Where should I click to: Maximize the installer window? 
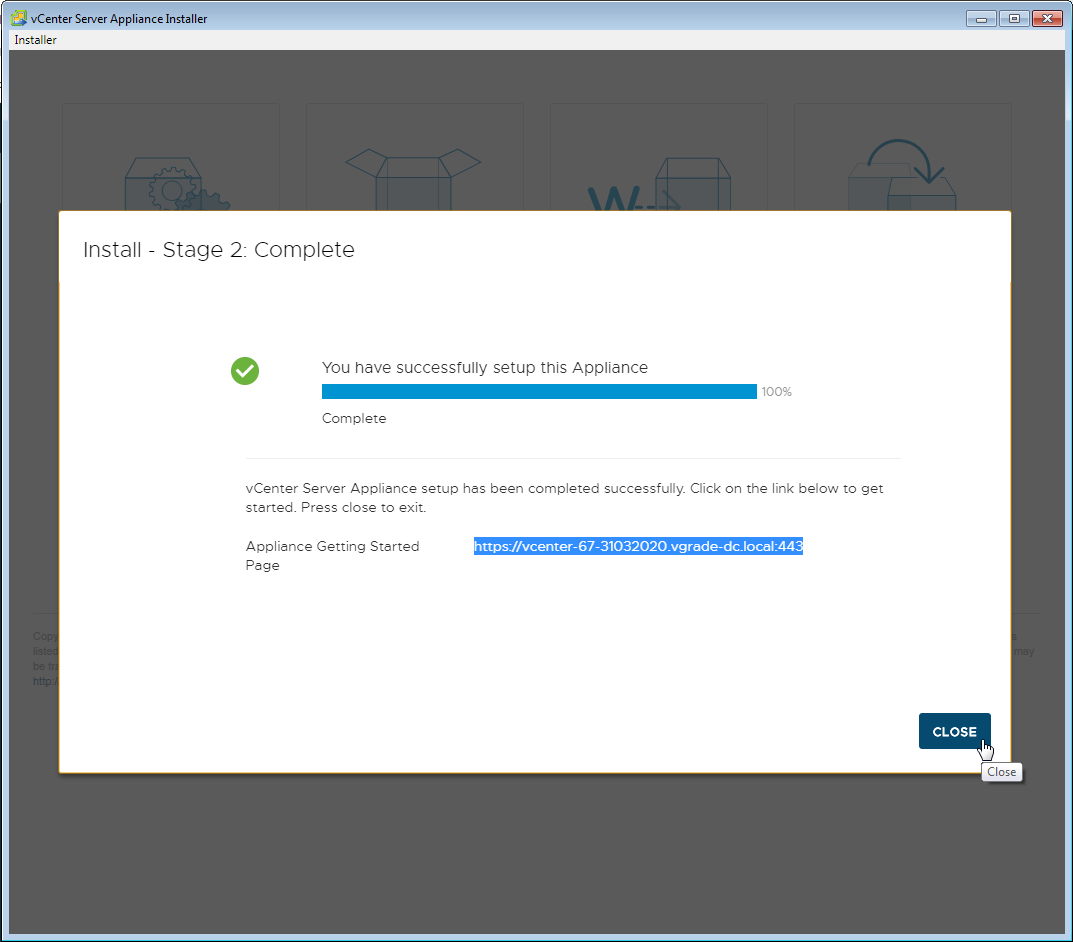tap(1013, 18)
